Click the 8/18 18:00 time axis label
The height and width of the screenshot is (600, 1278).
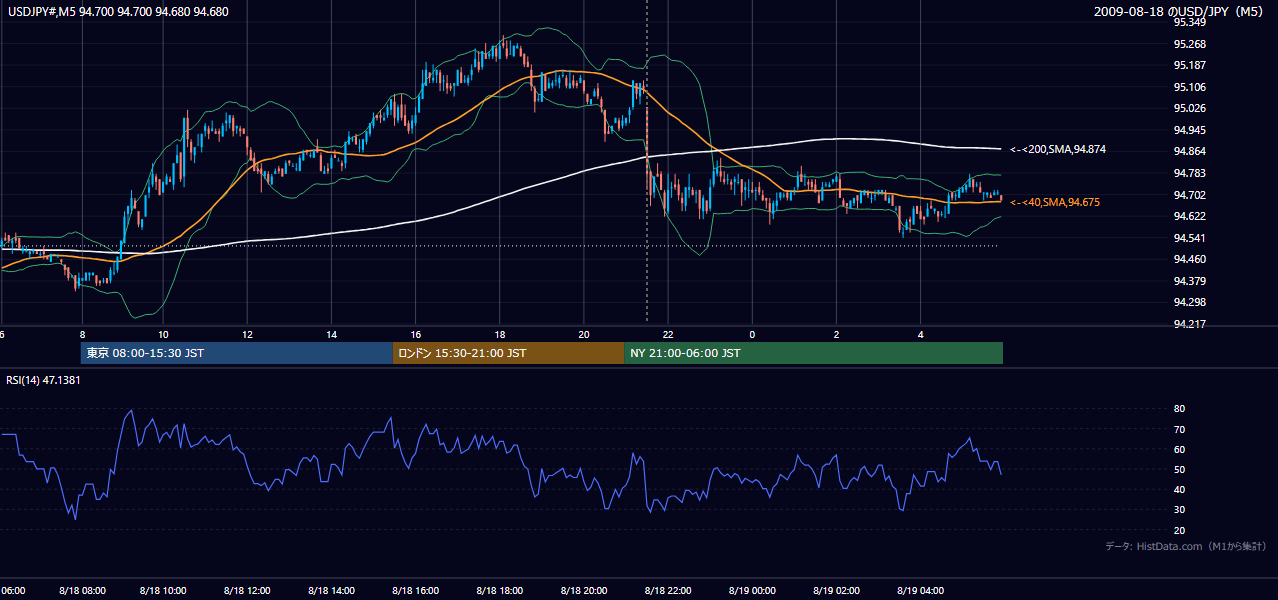pyautogui.click(x=501, y=591)
